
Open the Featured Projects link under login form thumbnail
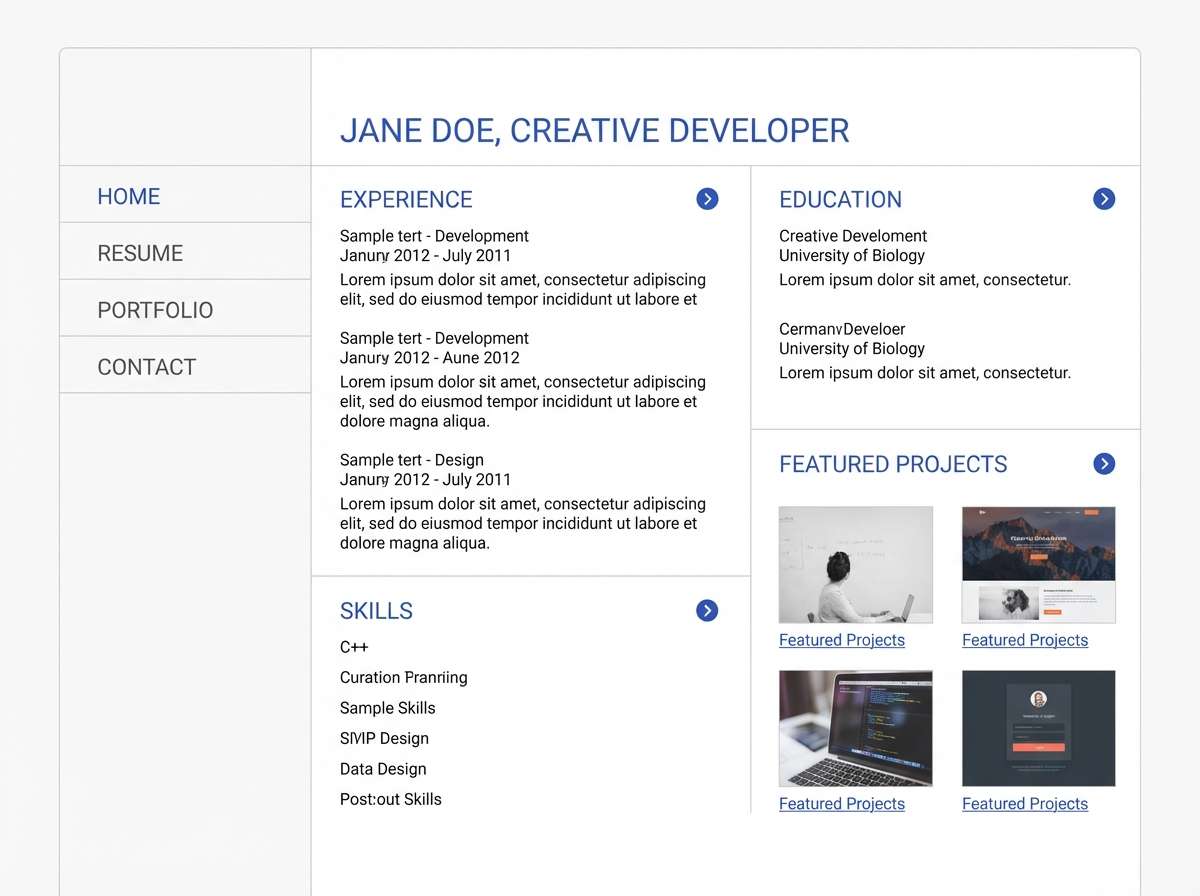pyautogui.click(x=1024, y=803)
